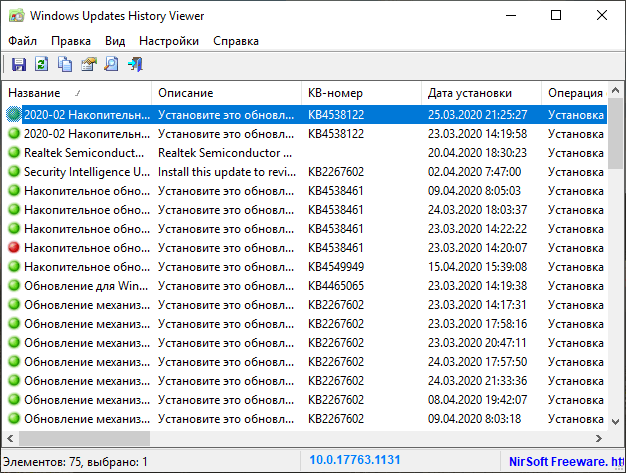Click the date 15.04.2020 15:39:08
This screenshot has height=473, width=626.
point(477,267)
